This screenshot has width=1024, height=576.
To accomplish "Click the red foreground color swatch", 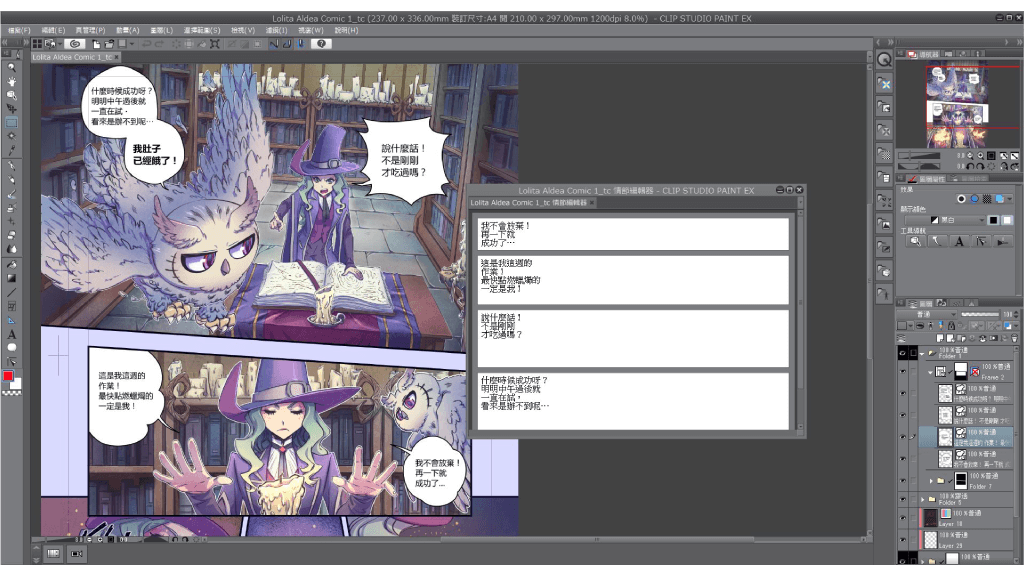I will (x=8, y=376).
